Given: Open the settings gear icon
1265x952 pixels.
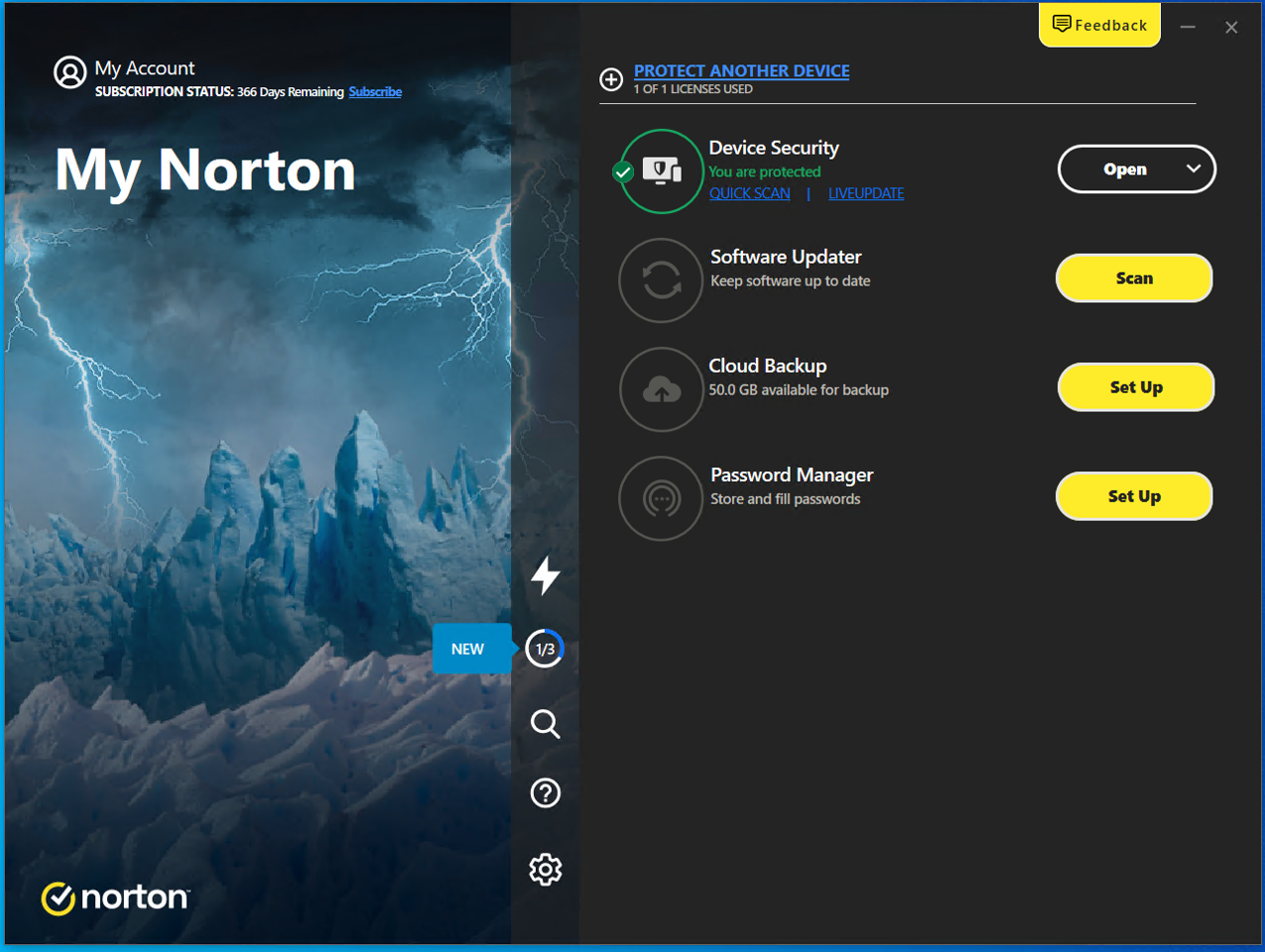Looking at the screenshot, I should pyautogui.click(x=545, y=870).
